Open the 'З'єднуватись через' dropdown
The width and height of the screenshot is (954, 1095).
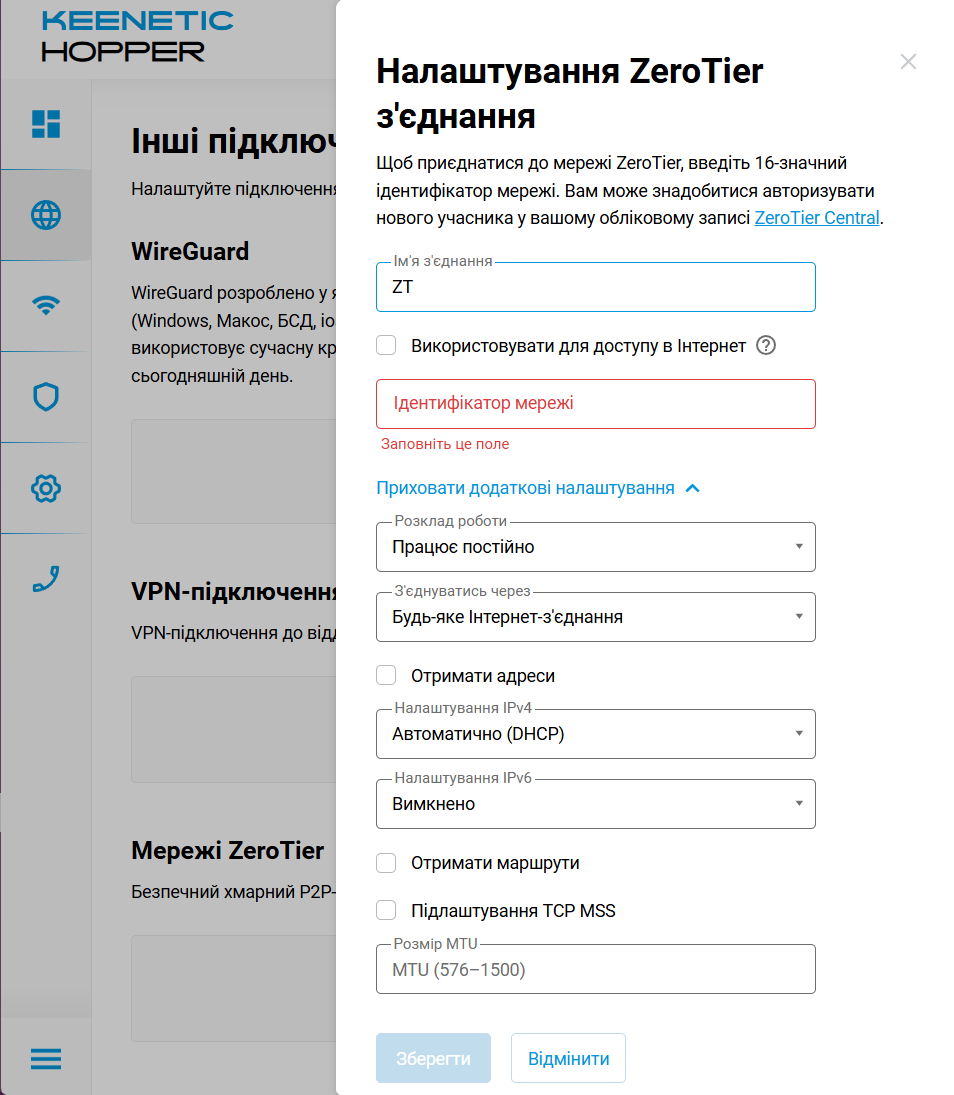(x=595, y=617)
